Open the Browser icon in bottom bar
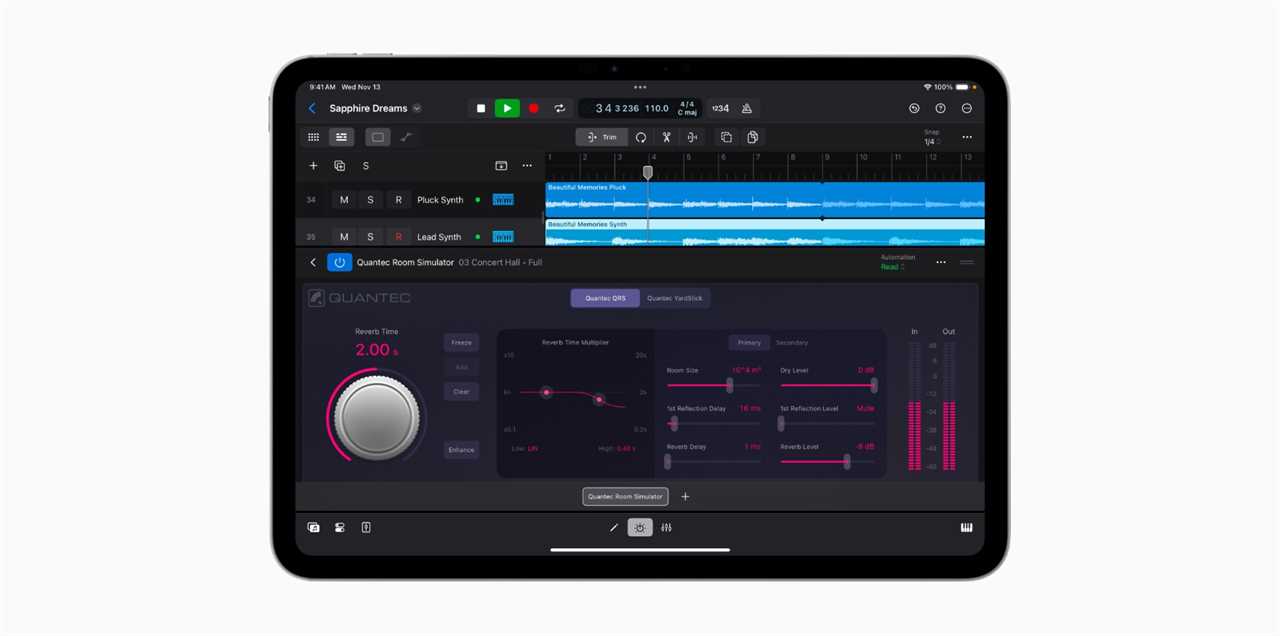This screenshot has height=636, width=1280. coord(314,527)
